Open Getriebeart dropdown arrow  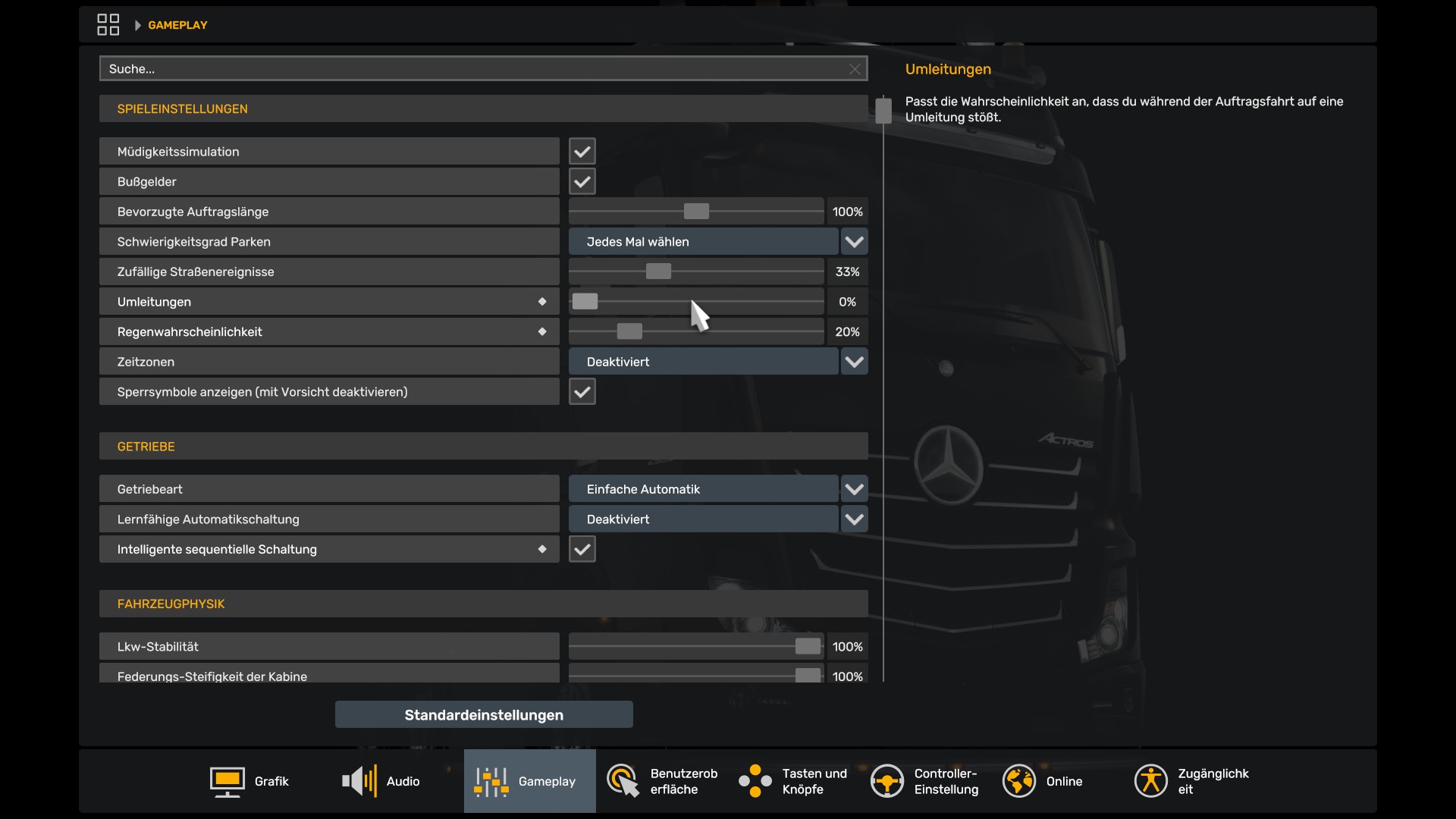pyautogui.click(x=854, y=489)
